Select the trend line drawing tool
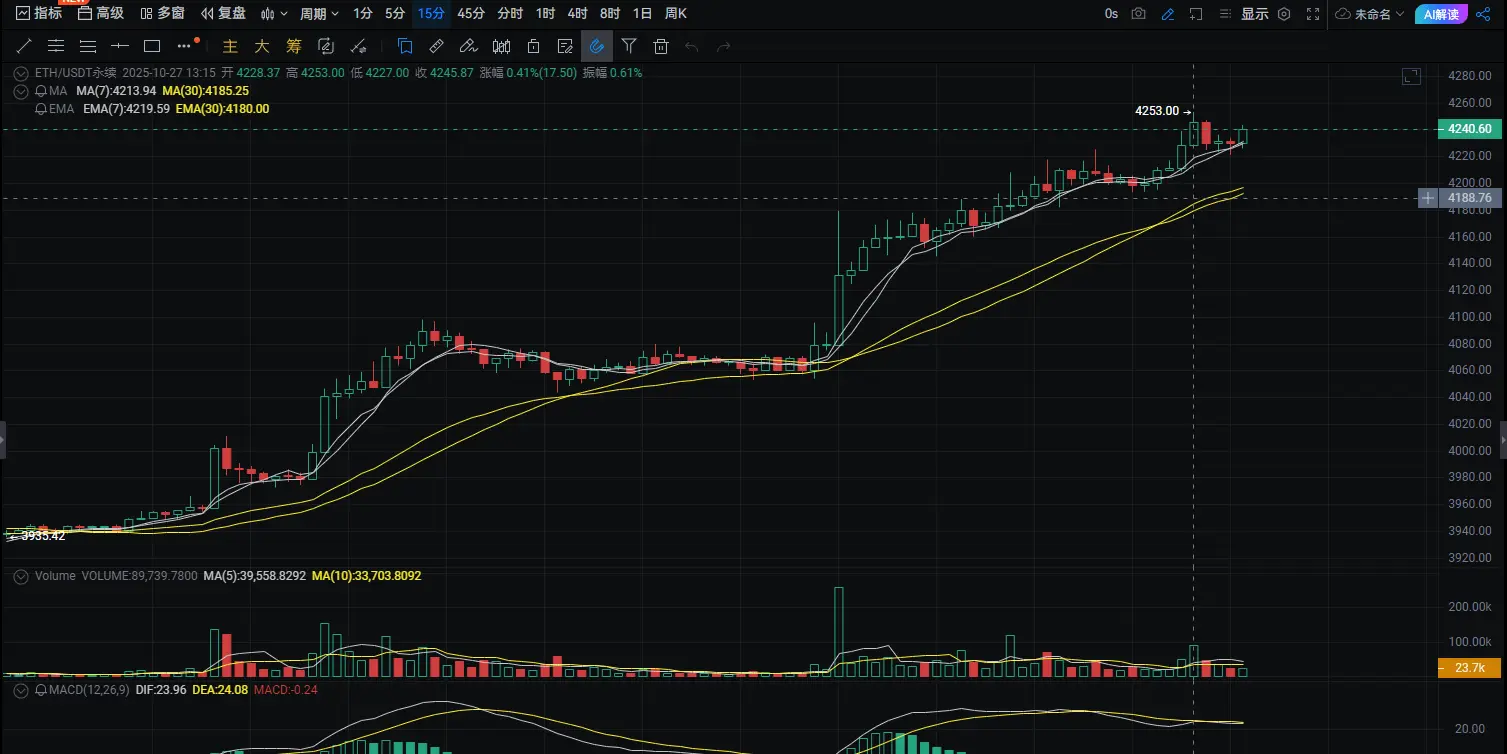This screenshot has height=754, width=1507. click(24, 46)
